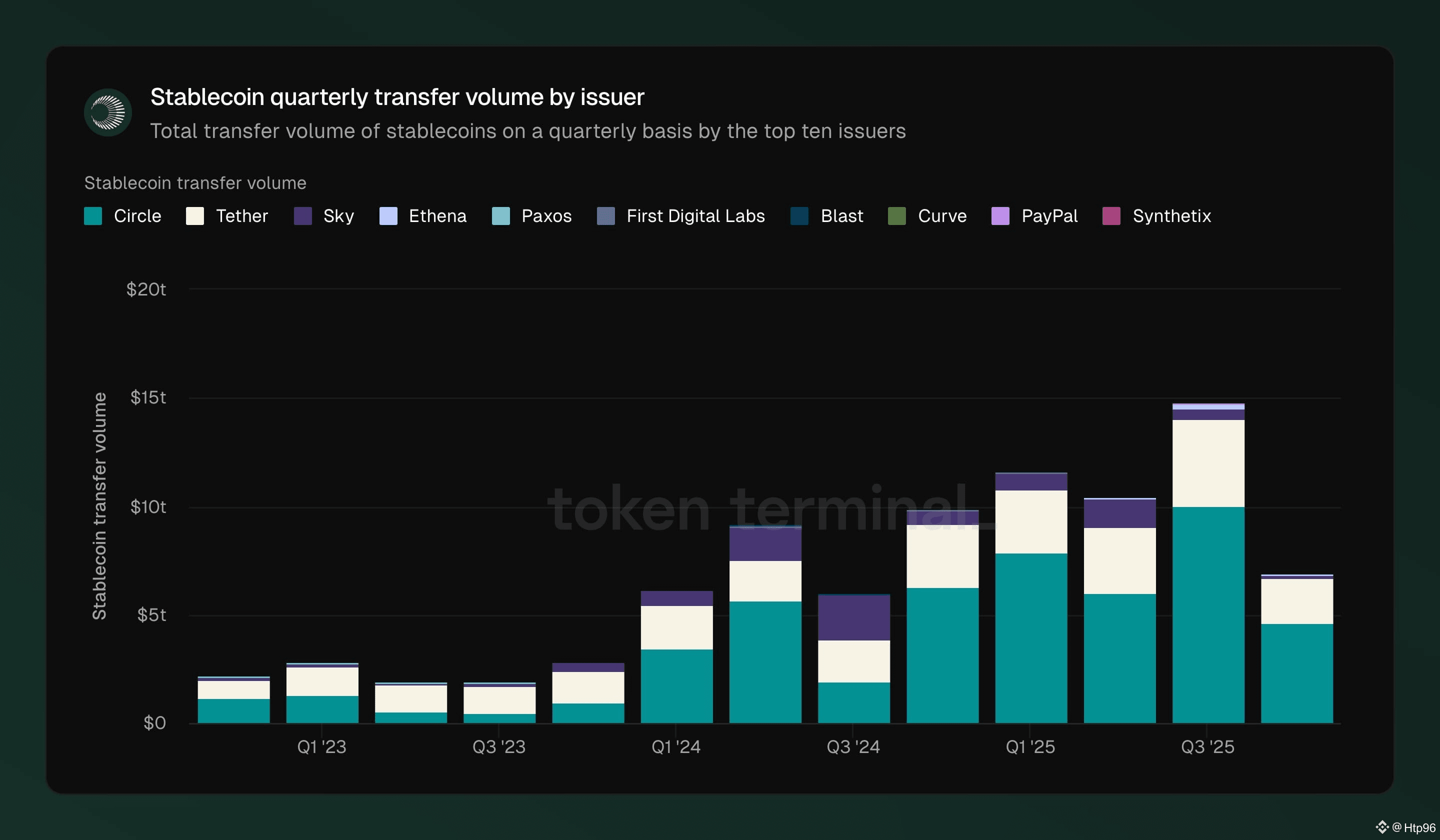
Task: Click the last bar's Tether segment
Action: 1296,601
